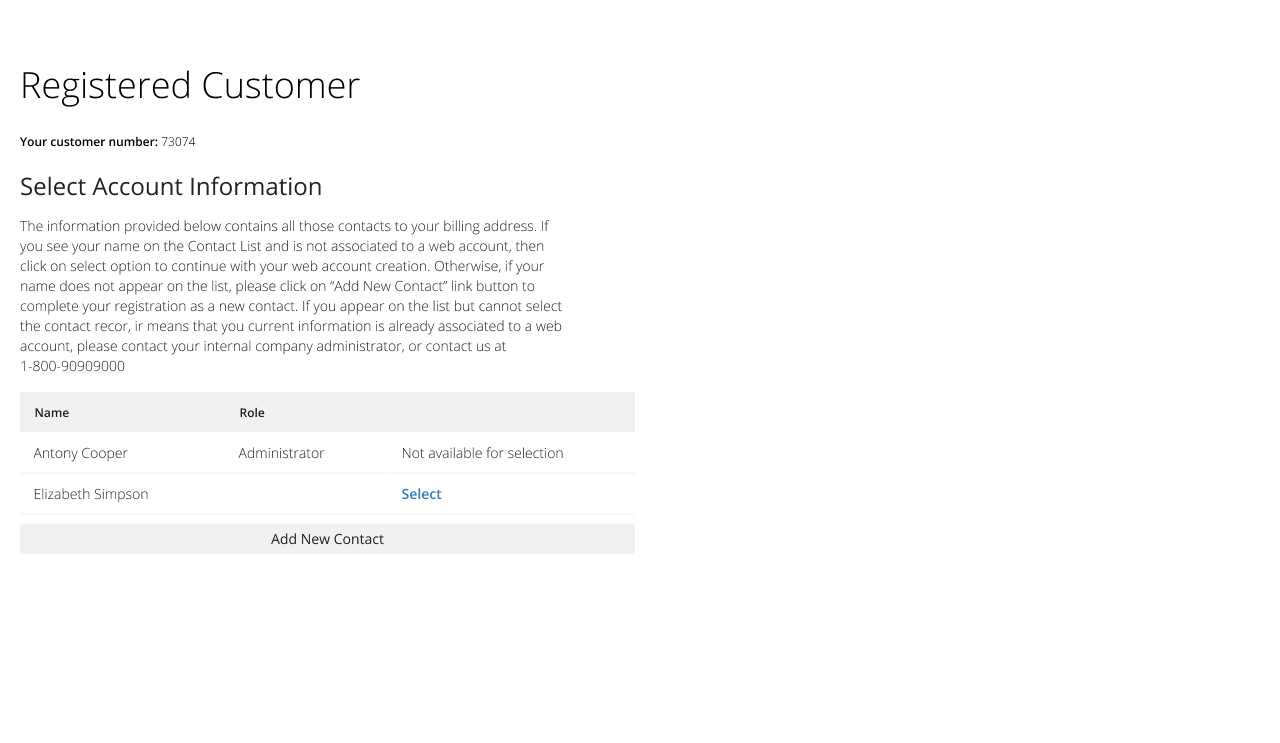Click the Antony Cooper table row
The height and width of the screenshot is (743, 1280).
coord(327,453)
